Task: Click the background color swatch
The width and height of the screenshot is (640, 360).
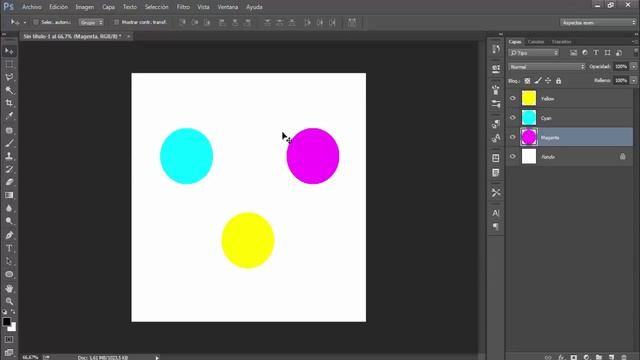Action: click(x=13, y=328)
